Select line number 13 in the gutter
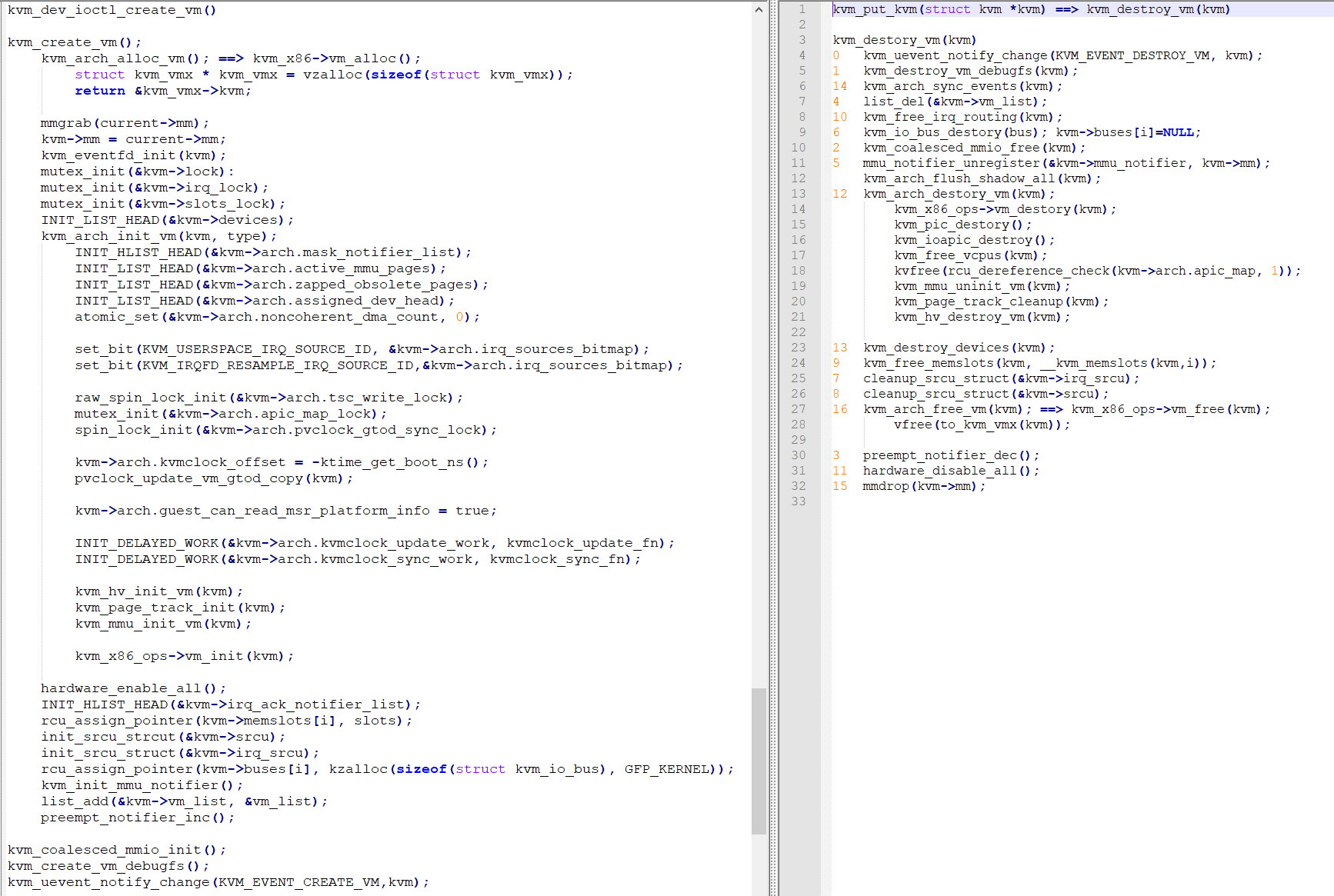Screen dimensions: 1334x896 point(799,194)
